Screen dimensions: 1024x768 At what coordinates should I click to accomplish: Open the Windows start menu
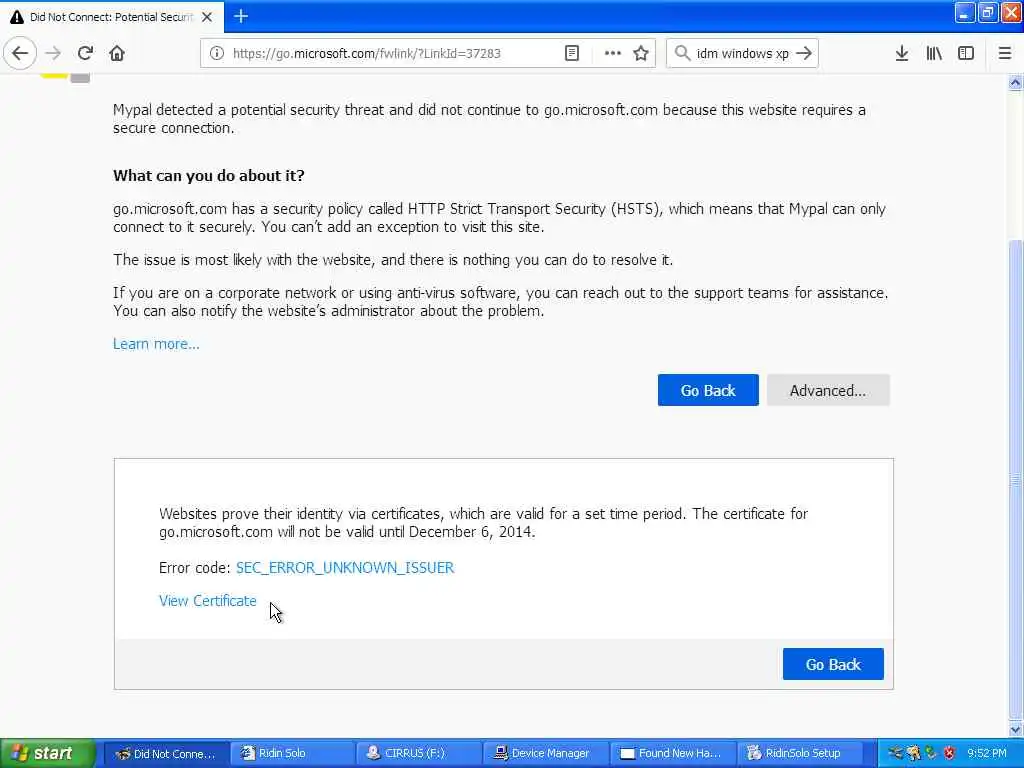[48, 753]
